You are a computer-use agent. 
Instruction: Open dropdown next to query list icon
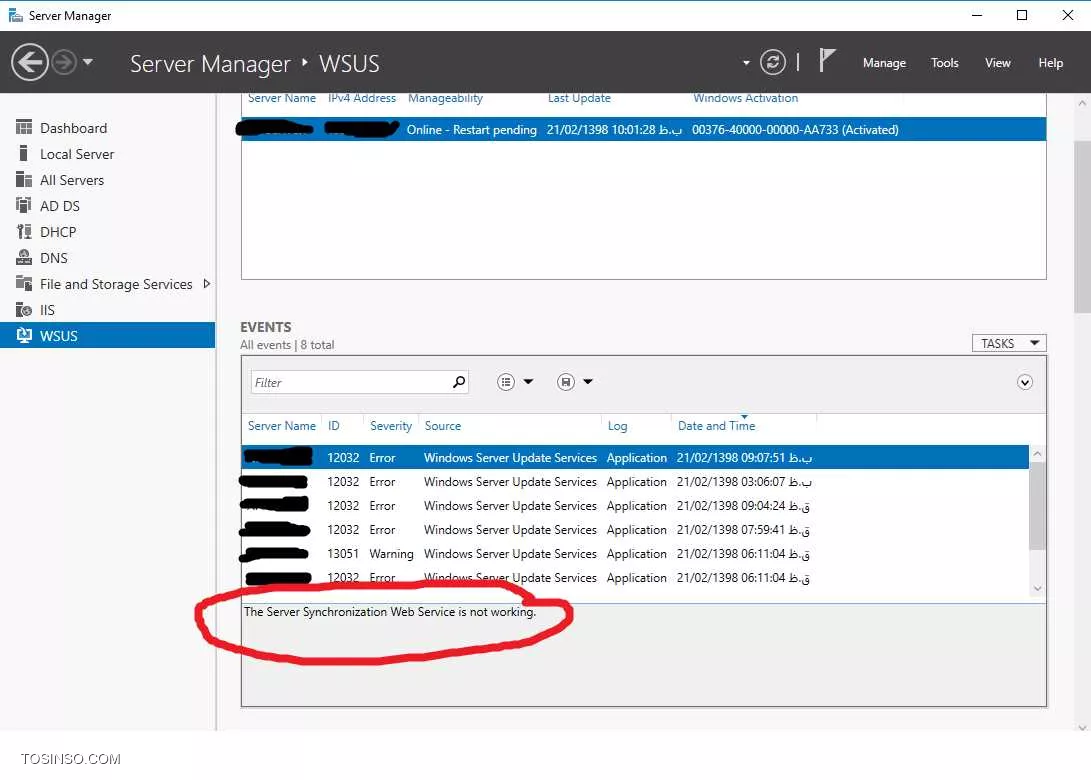[528, 381]
